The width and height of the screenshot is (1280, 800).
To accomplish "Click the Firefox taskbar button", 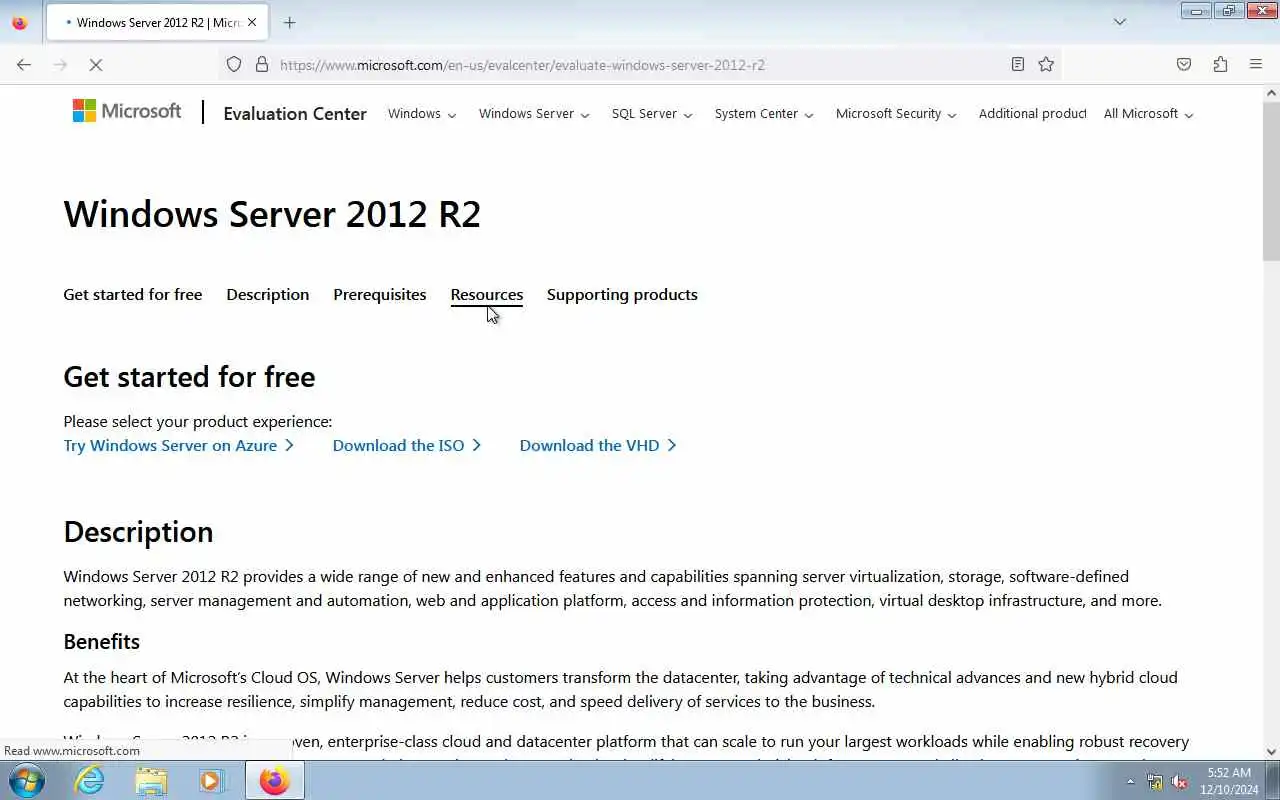I will click(x=274, y=780).
